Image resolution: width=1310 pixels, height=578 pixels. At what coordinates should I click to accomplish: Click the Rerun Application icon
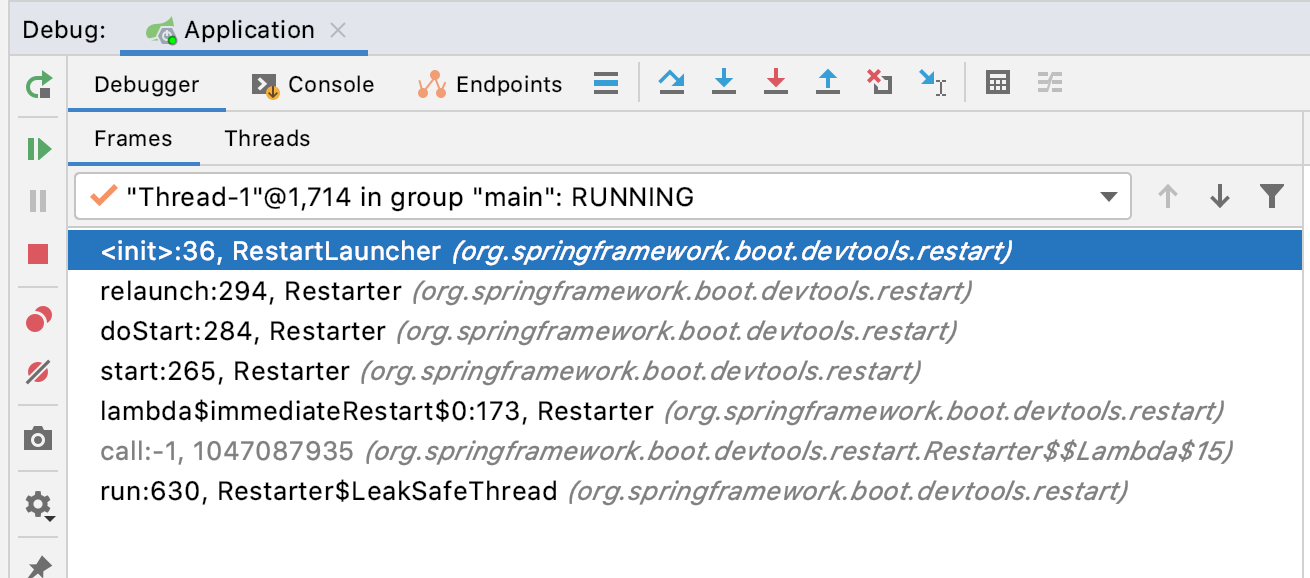pyautogui.click(x=38, y=85)
